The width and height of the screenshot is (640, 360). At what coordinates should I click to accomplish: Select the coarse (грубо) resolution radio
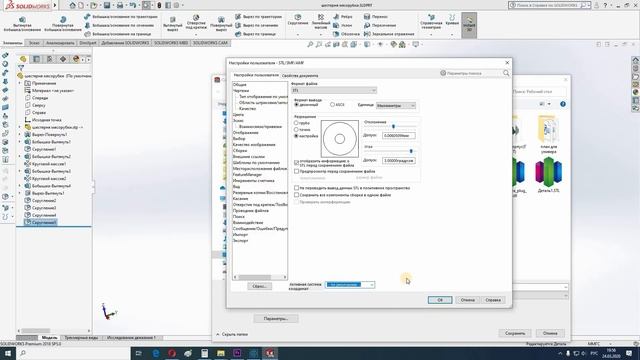pos(297,123)
